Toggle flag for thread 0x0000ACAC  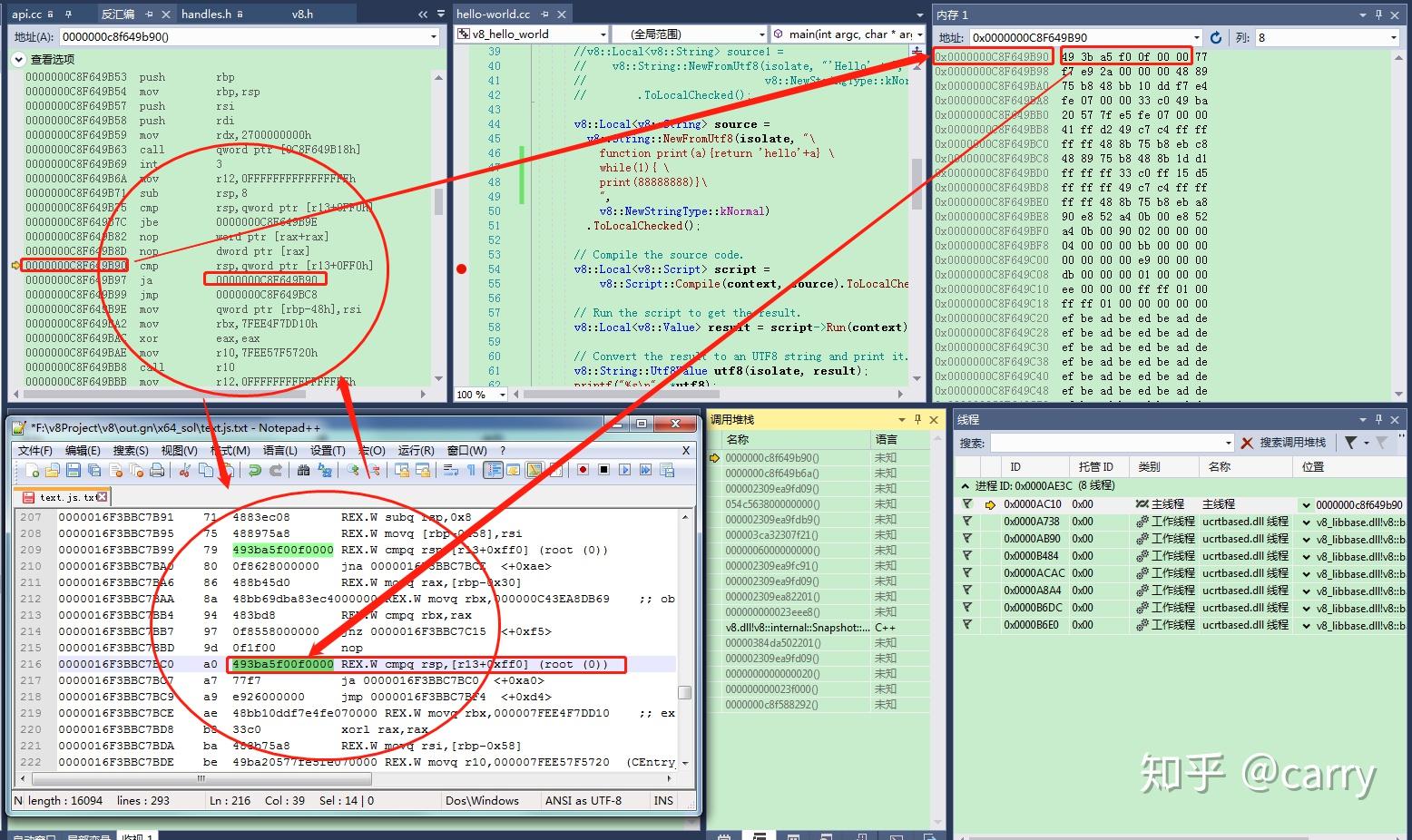point(967,573)
